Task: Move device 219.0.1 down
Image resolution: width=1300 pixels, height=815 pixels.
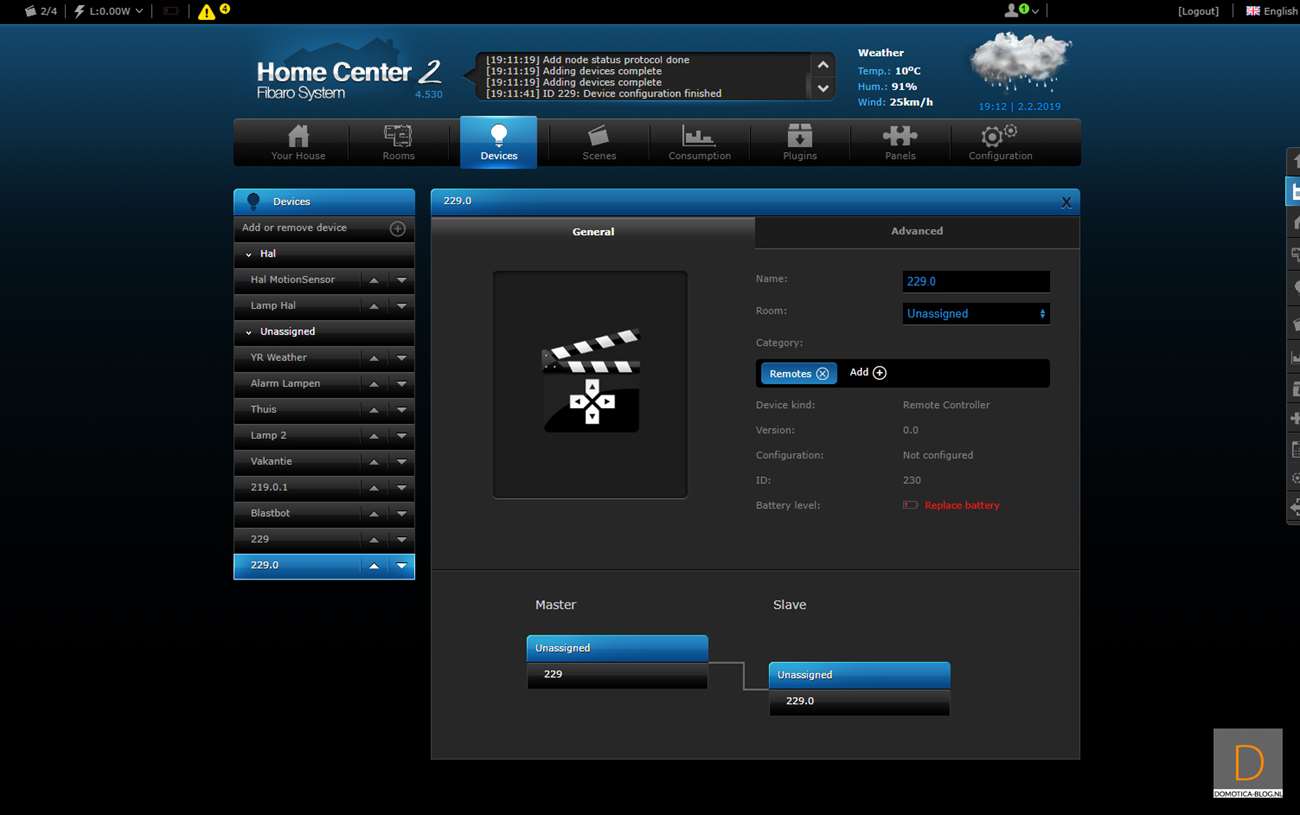Action: (x=402, y=488)
